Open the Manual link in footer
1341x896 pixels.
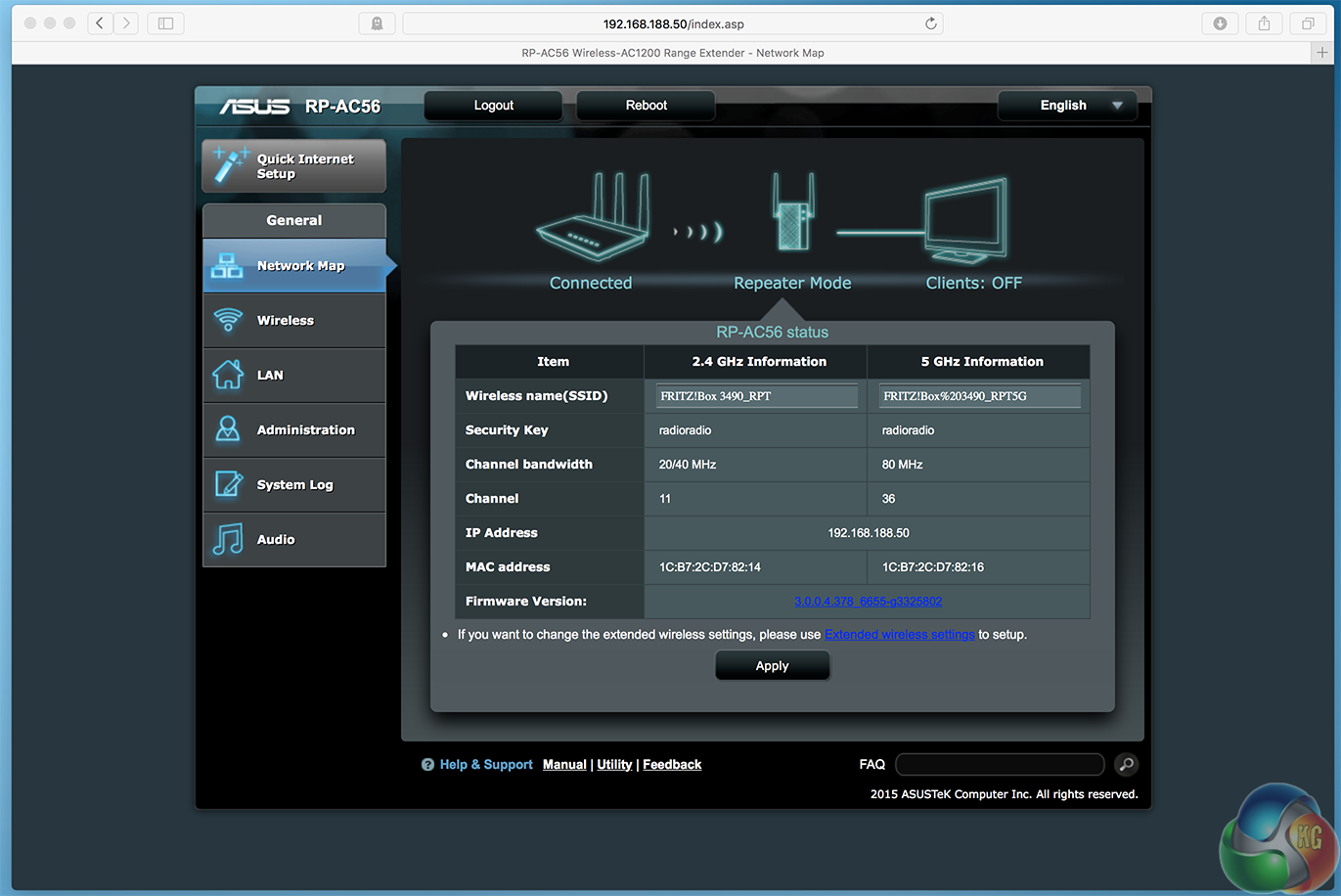pyautogui.click(x=564, y=765)
